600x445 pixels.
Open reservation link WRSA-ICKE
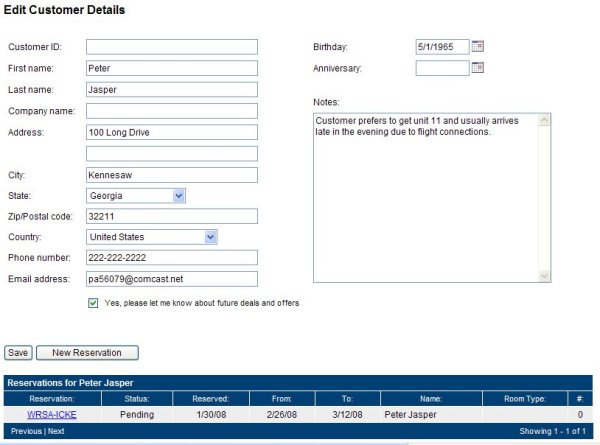[52, 414]
